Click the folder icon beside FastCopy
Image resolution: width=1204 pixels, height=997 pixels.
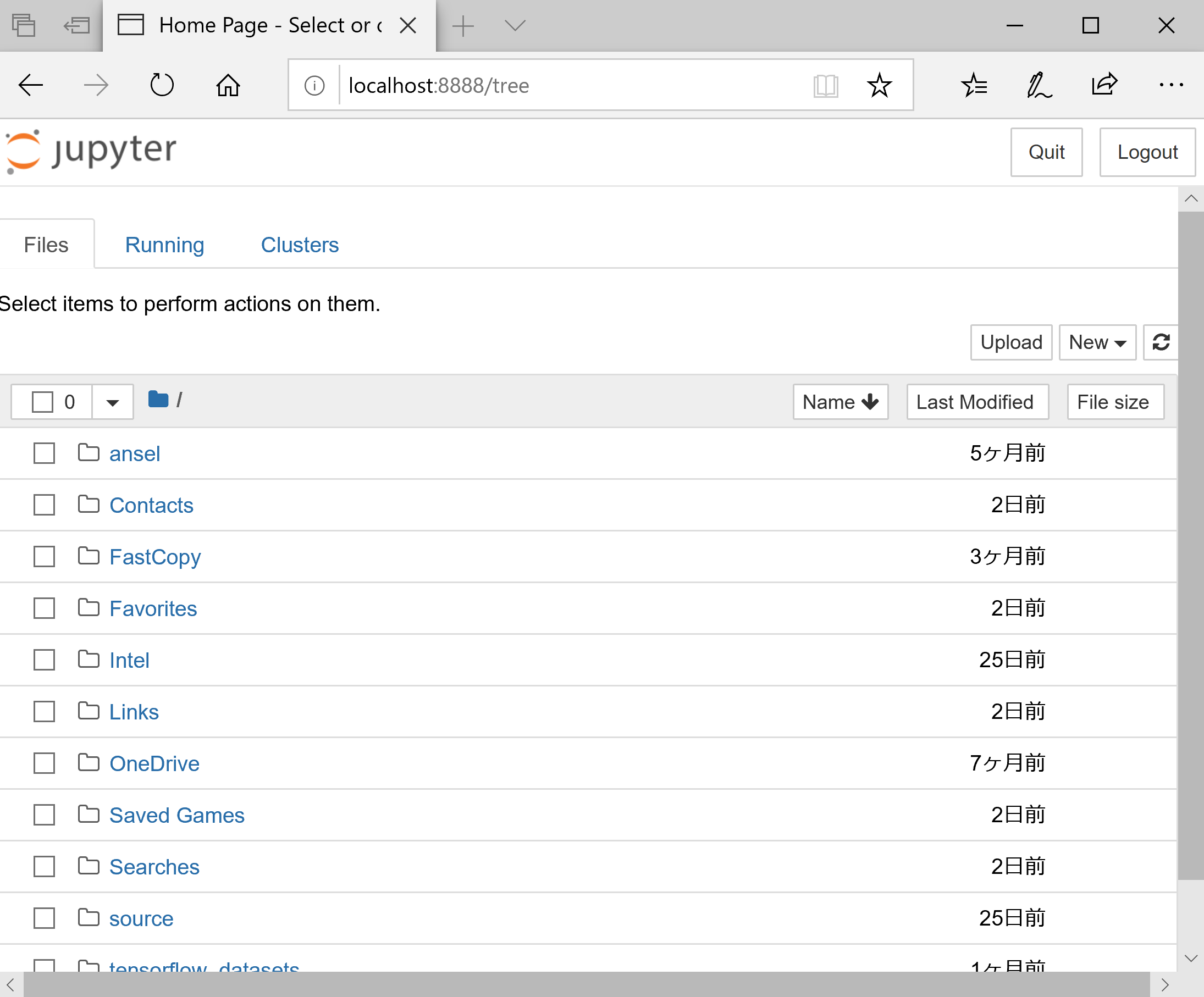(89, 556)
